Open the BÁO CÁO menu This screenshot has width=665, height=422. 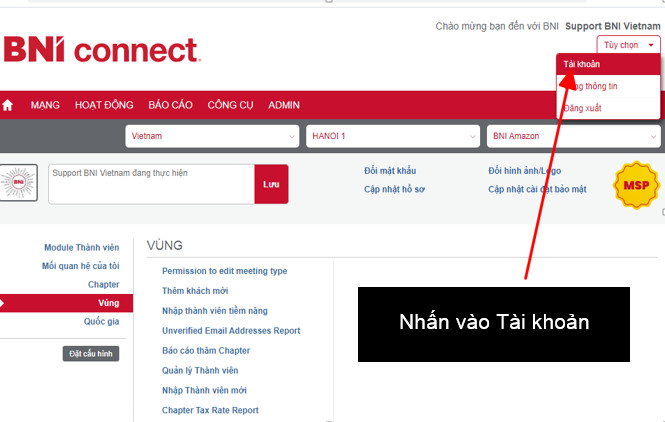click(170, 105)
